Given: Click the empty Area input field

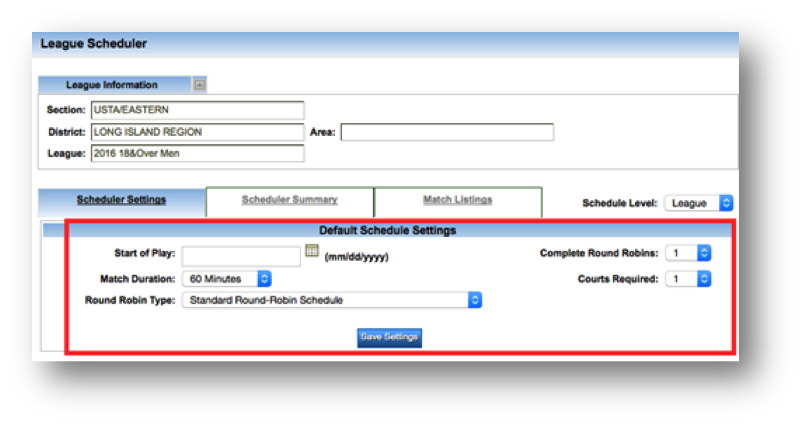Looking at the screenshot, I should coord(447,132).
